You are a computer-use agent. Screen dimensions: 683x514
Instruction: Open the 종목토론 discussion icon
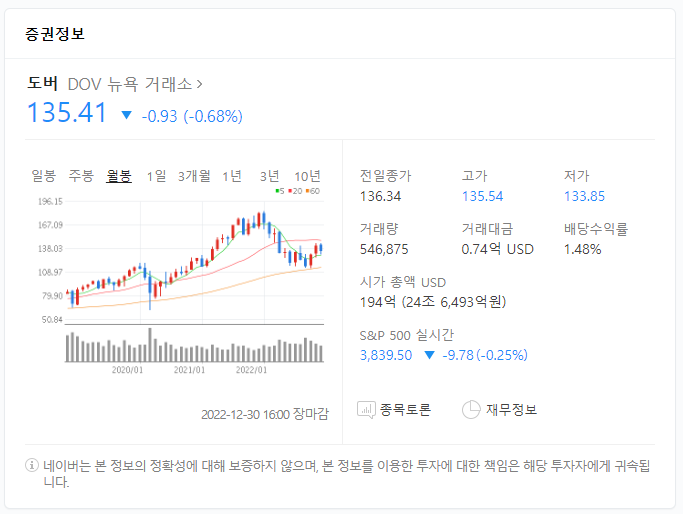366,409
